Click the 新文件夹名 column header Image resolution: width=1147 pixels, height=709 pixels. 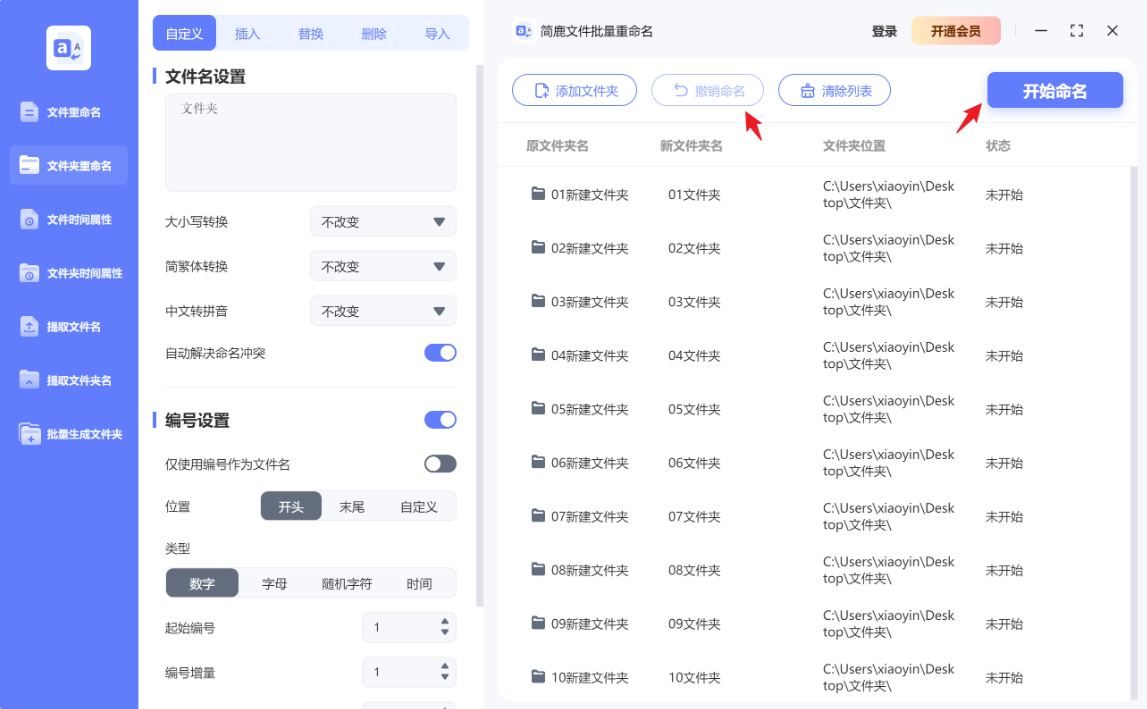[x=691, y=146]
